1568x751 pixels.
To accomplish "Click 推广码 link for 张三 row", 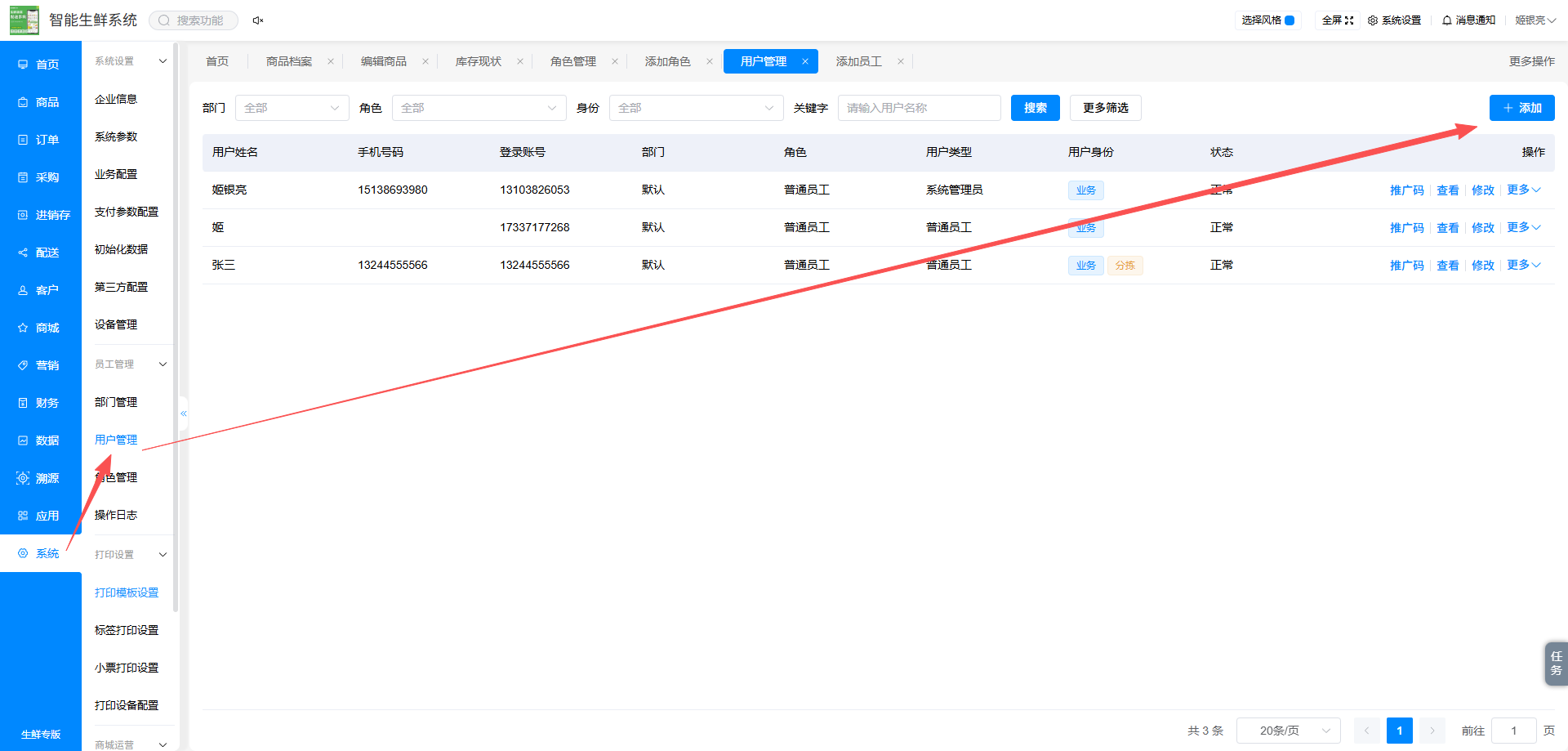I will click(1406, 266).
